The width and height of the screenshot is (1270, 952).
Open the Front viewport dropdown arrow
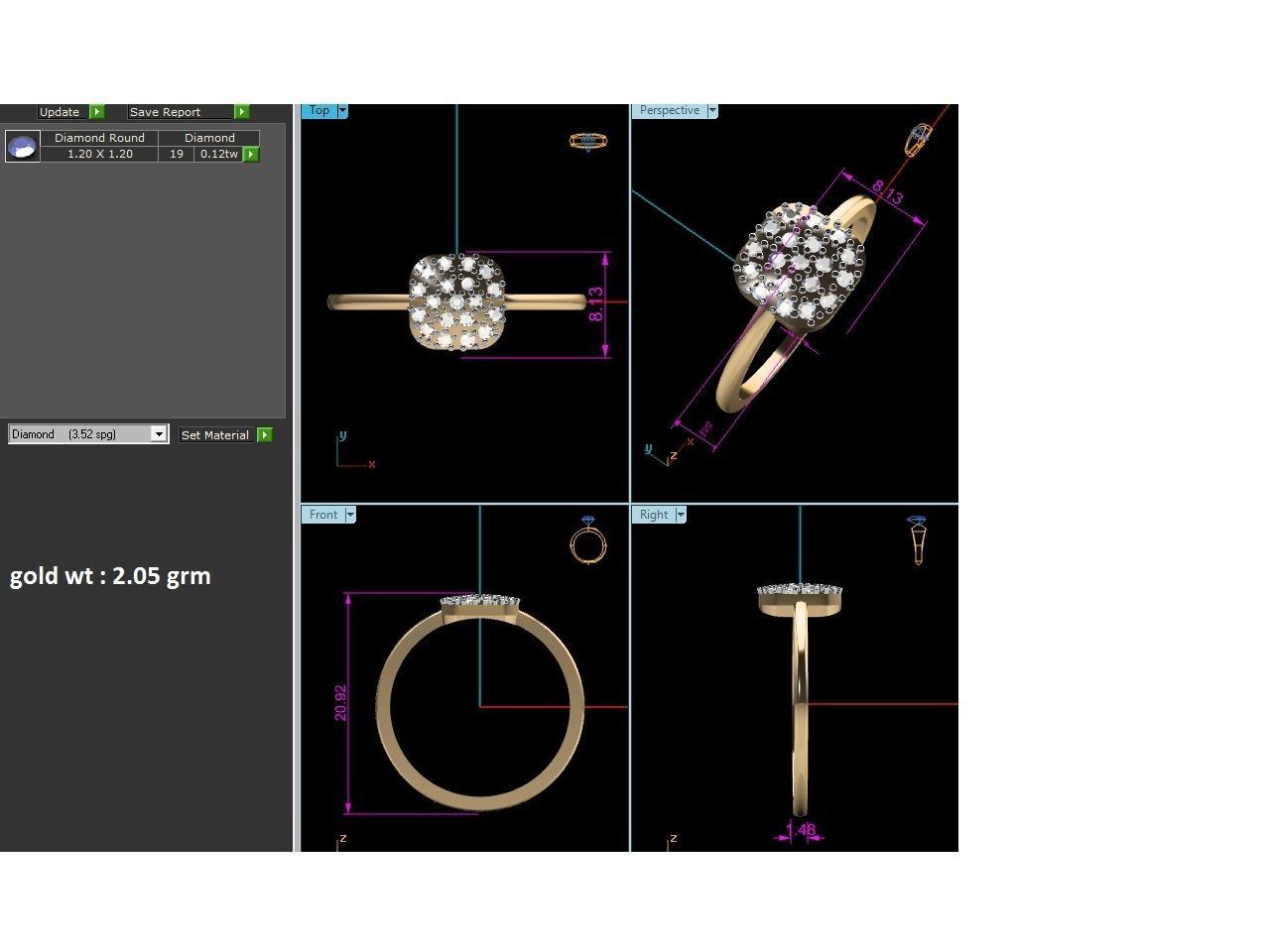click(x=349, y=515)
